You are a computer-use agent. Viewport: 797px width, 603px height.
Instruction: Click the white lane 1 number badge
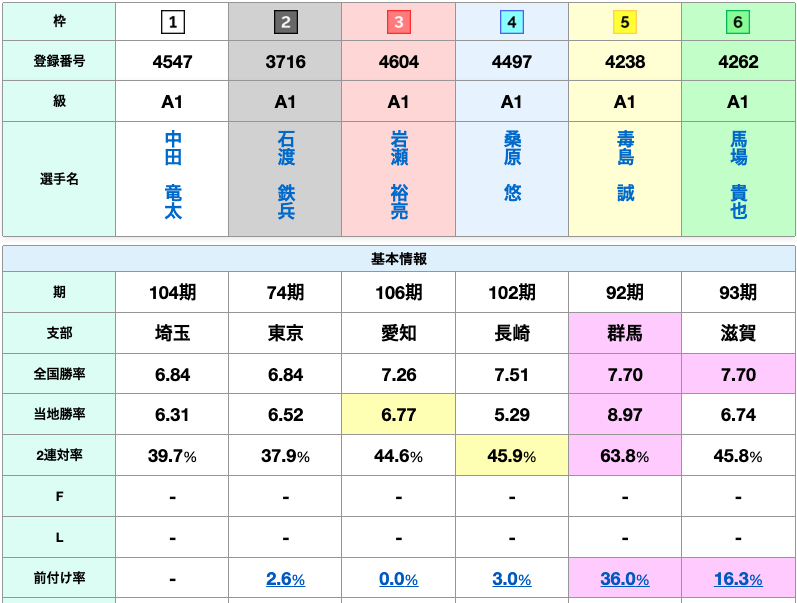(x=172, y=22)
